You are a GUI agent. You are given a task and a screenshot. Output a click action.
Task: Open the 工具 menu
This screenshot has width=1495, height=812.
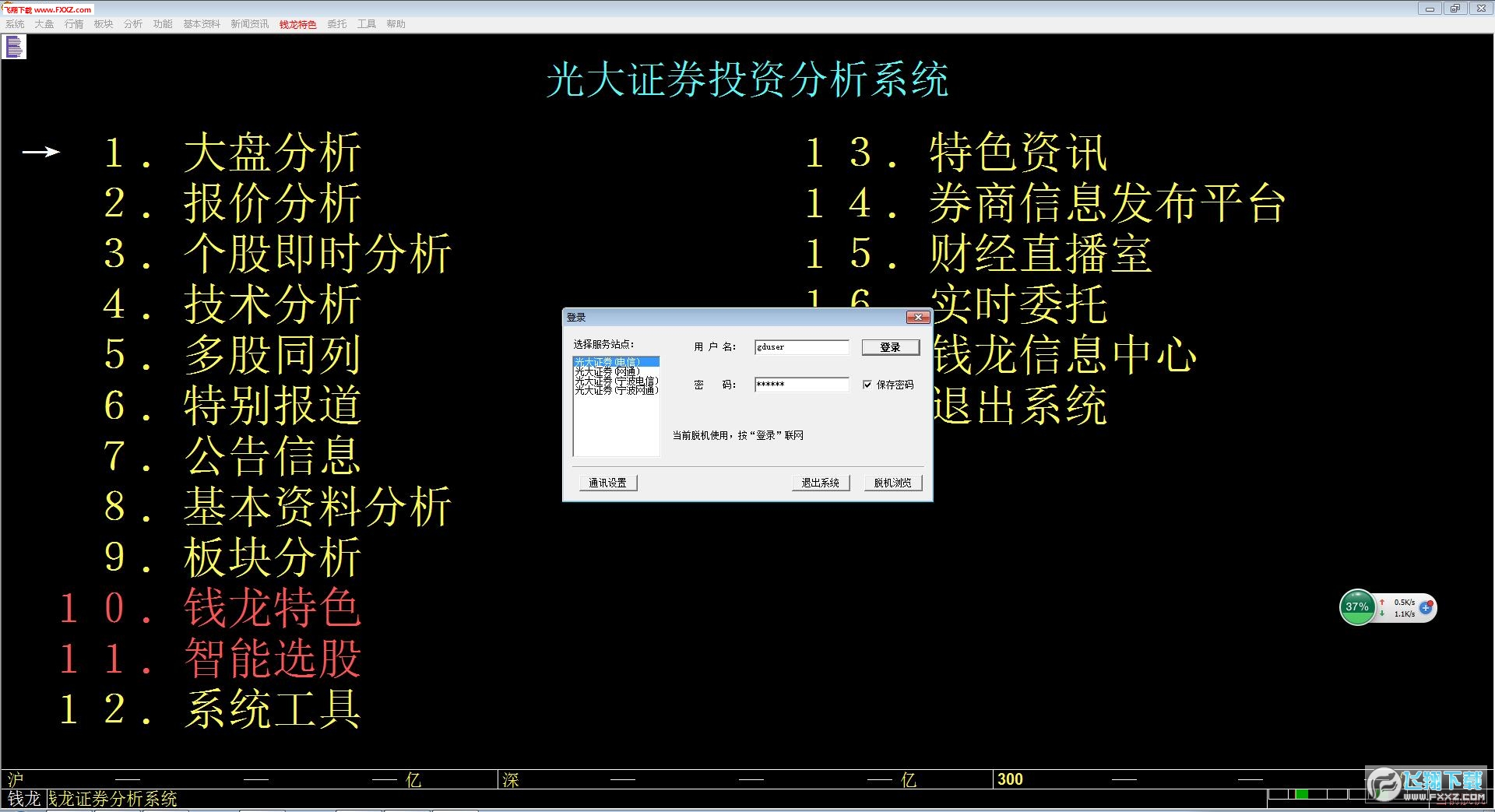[367, 24]
